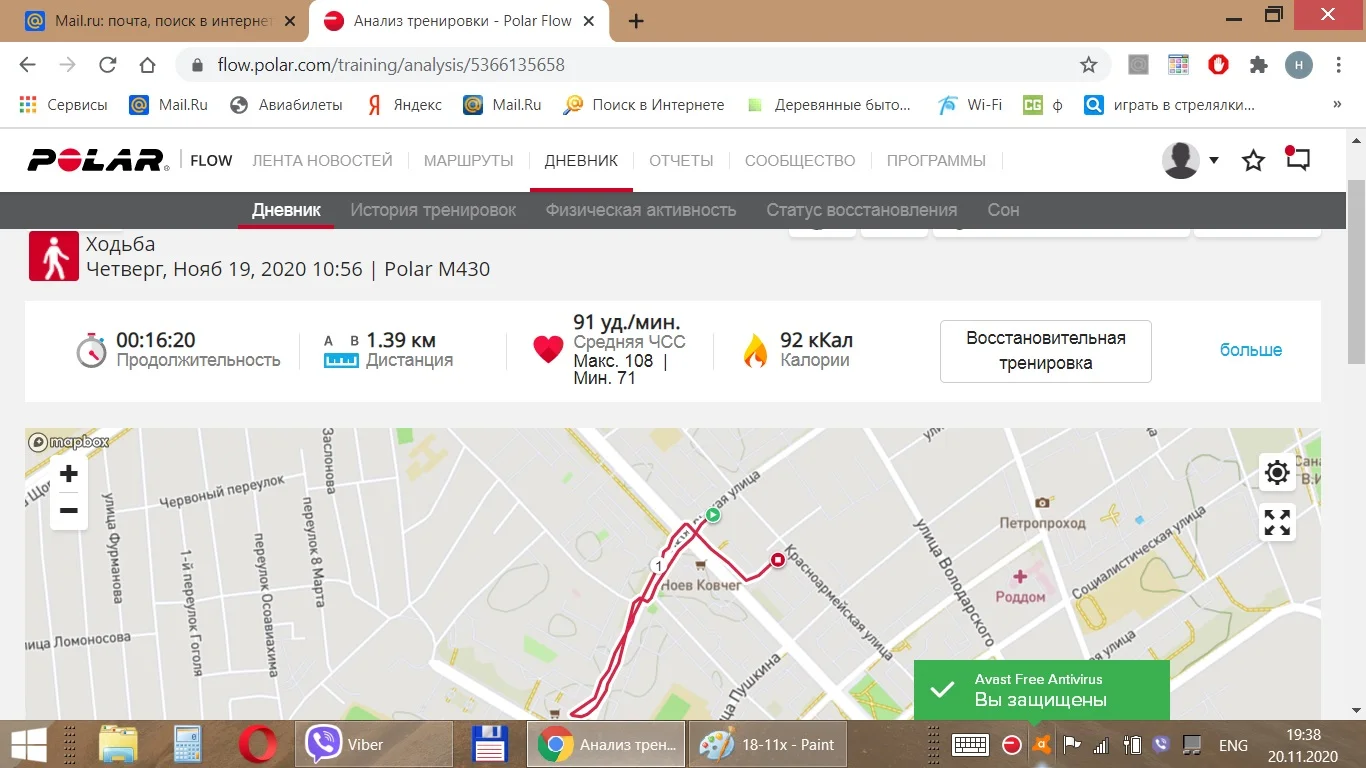Click the Восстановительная тренировка button
The image size is (1366, 768).
click(x=1046, y=351)
